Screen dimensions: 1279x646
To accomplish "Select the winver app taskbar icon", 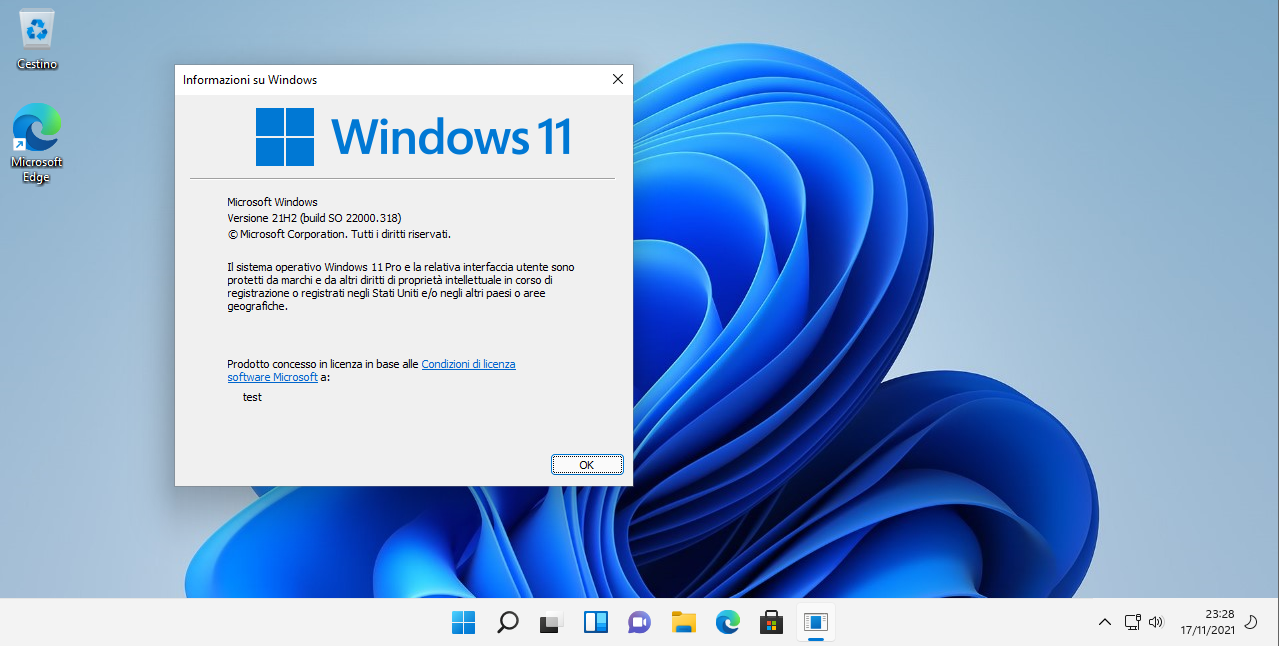I will tap(816, 622).
